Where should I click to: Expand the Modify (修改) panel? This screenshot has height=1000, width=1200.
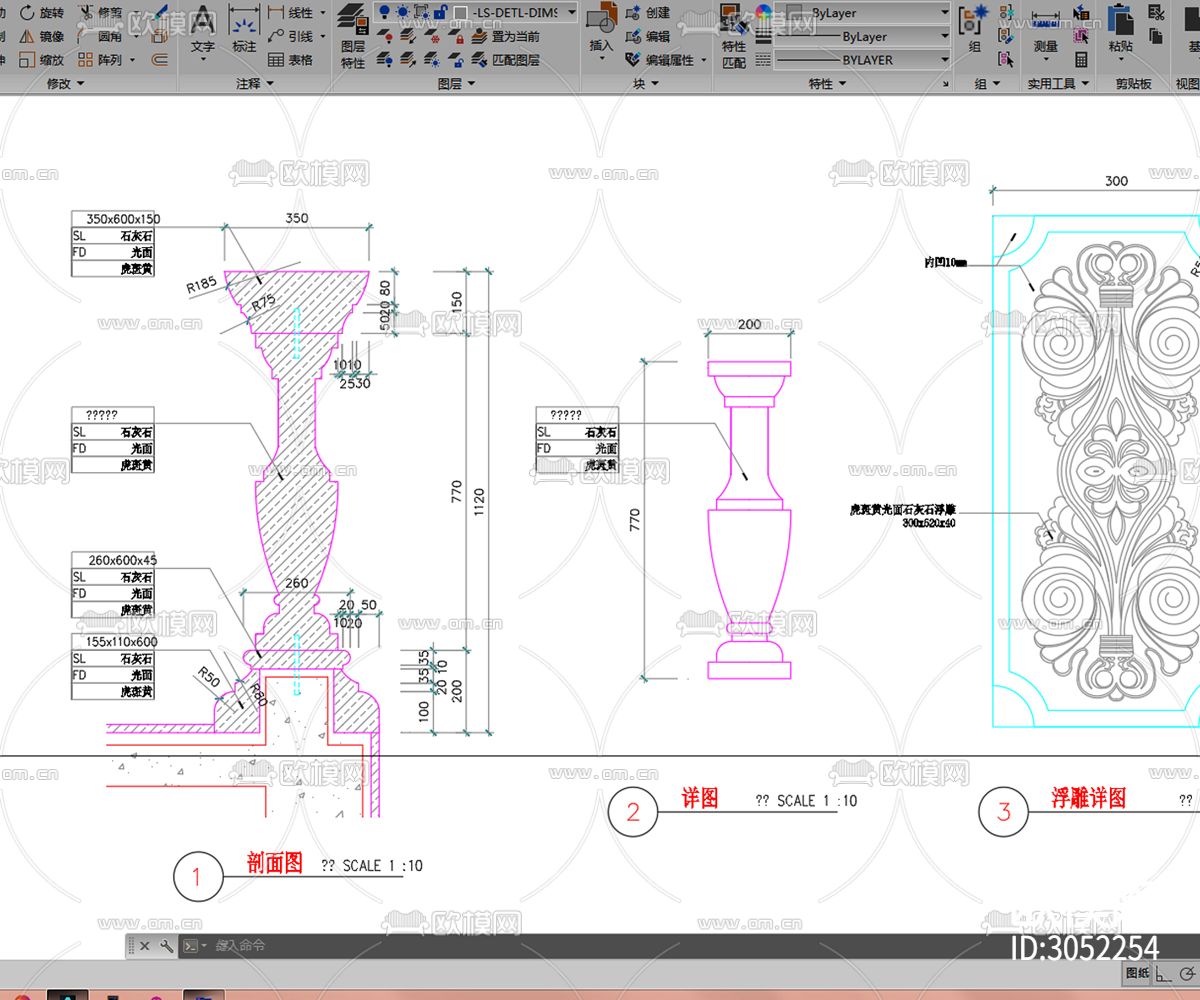click(65, 84)
